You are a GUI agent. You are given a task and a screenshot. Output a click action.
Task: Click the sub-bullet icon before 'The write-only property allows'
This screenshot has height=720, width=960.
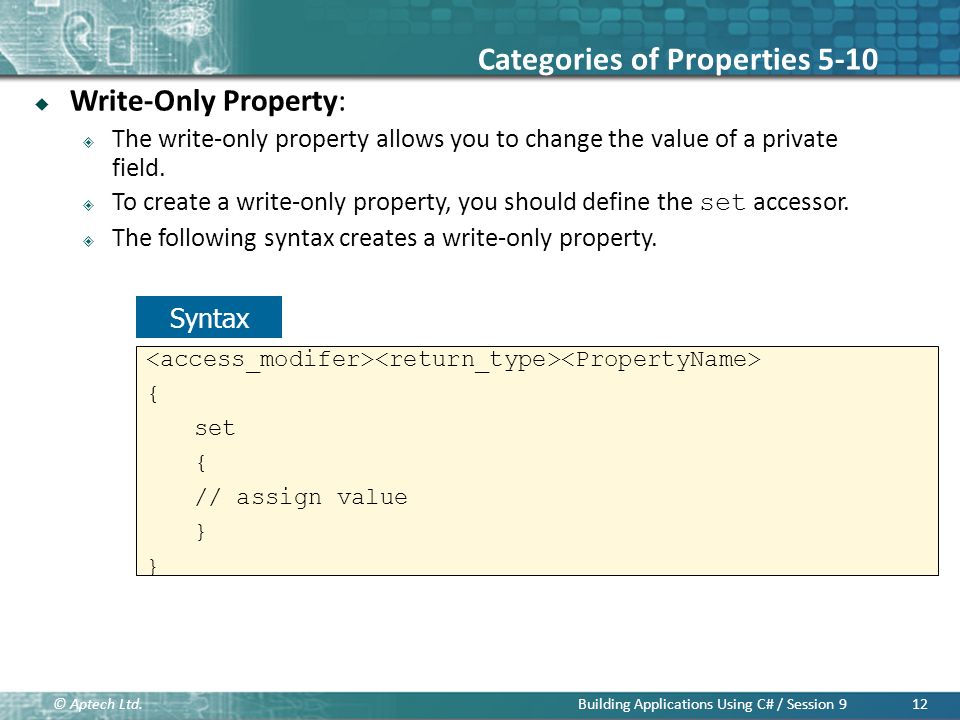89,143
